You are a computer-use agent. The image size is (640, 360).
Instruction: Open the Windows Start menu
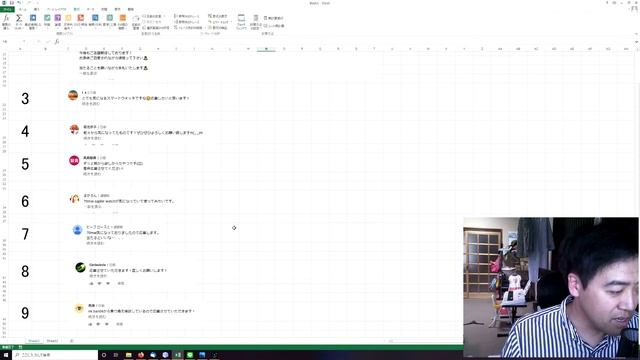click(6, 355)
